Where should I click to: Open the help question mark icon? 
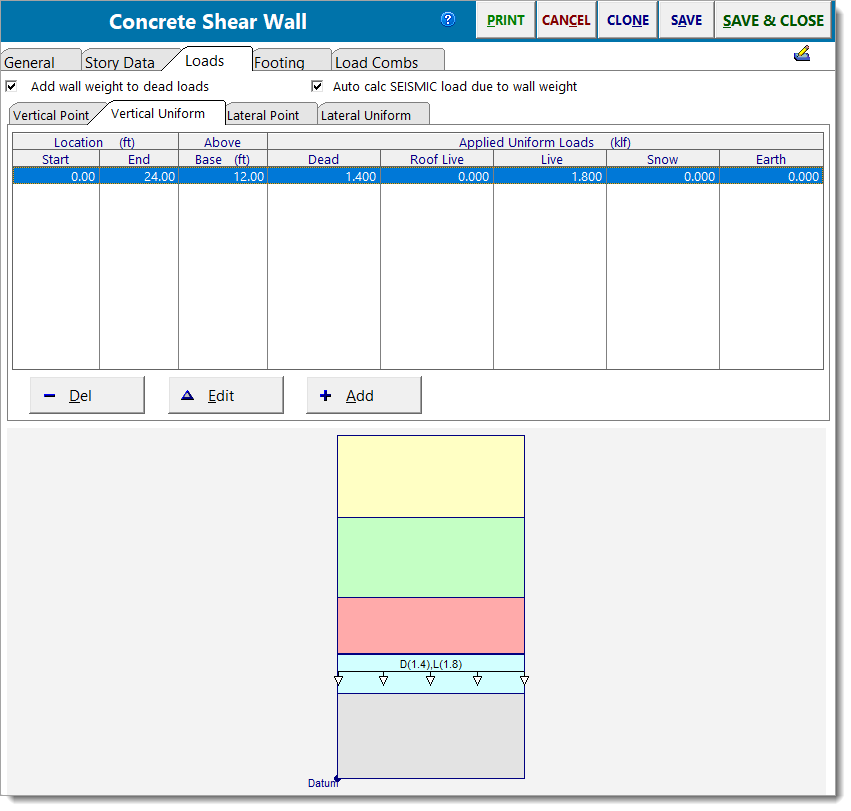[x=448, y=19]
